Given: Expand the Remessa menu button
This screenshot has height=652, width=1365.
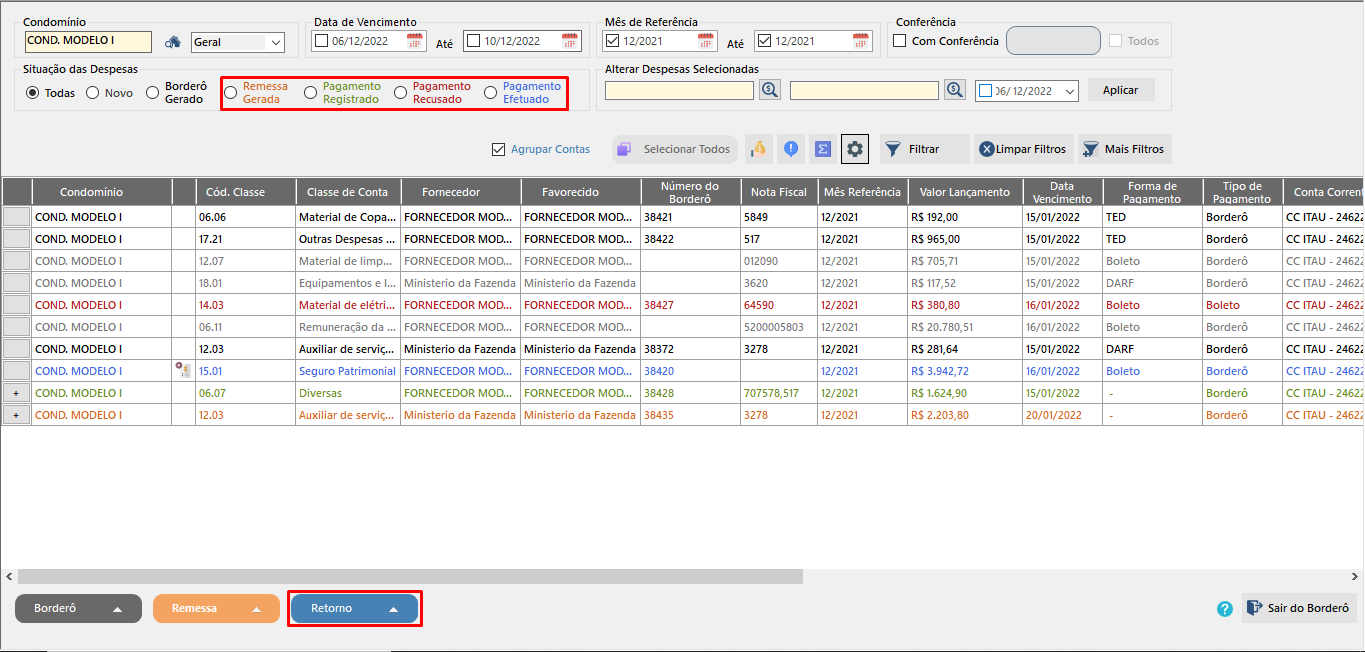Looking at the screenshot, I should pyautogui.click(x=216, y=608).
